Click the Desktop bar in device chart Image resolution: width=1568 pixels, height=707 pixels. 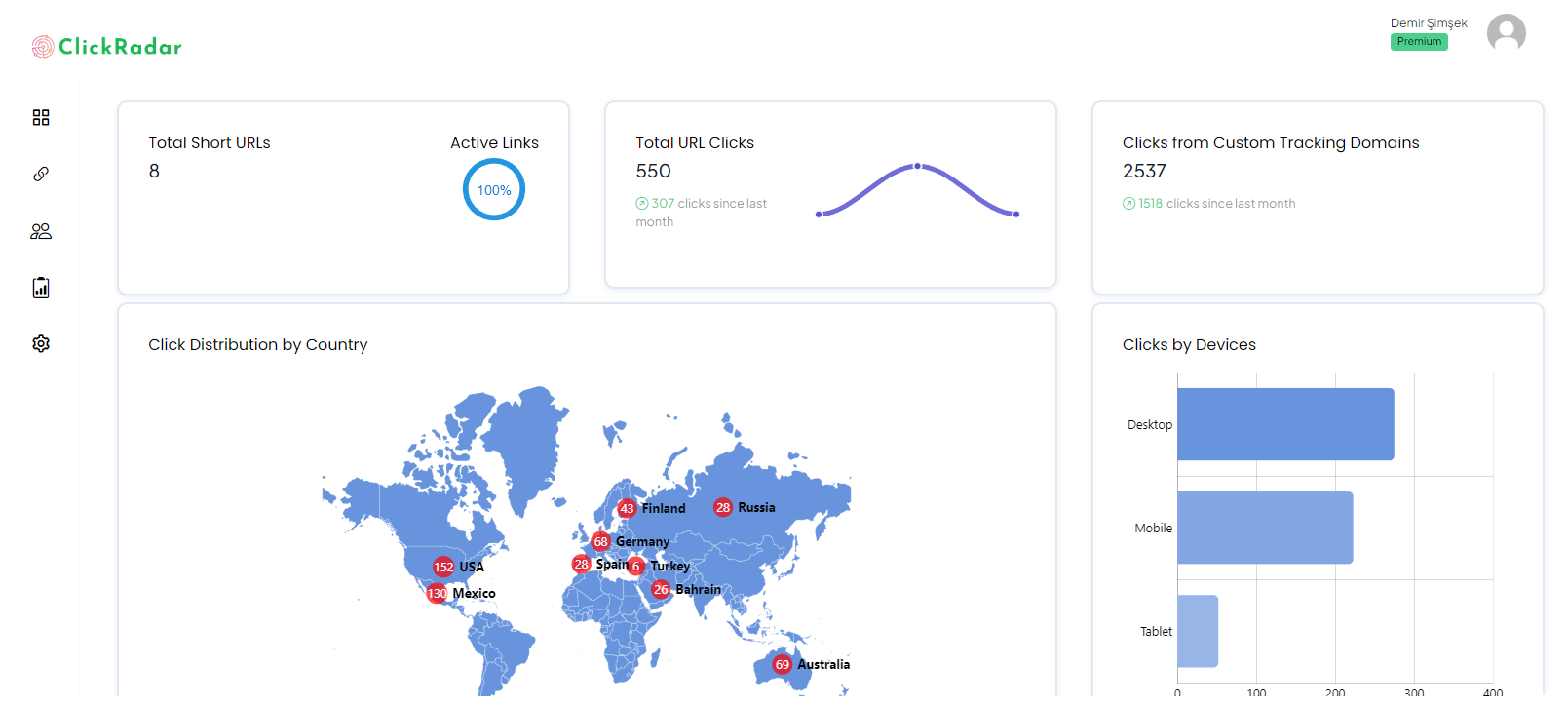click(x=1285, y=424)
